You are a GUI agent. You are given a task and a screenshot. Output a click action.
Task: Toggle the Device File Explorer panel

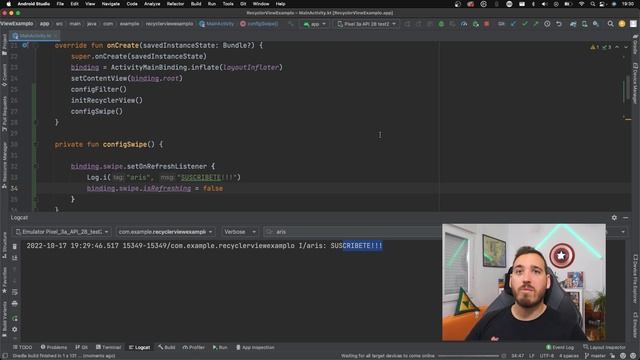point(635,279)
